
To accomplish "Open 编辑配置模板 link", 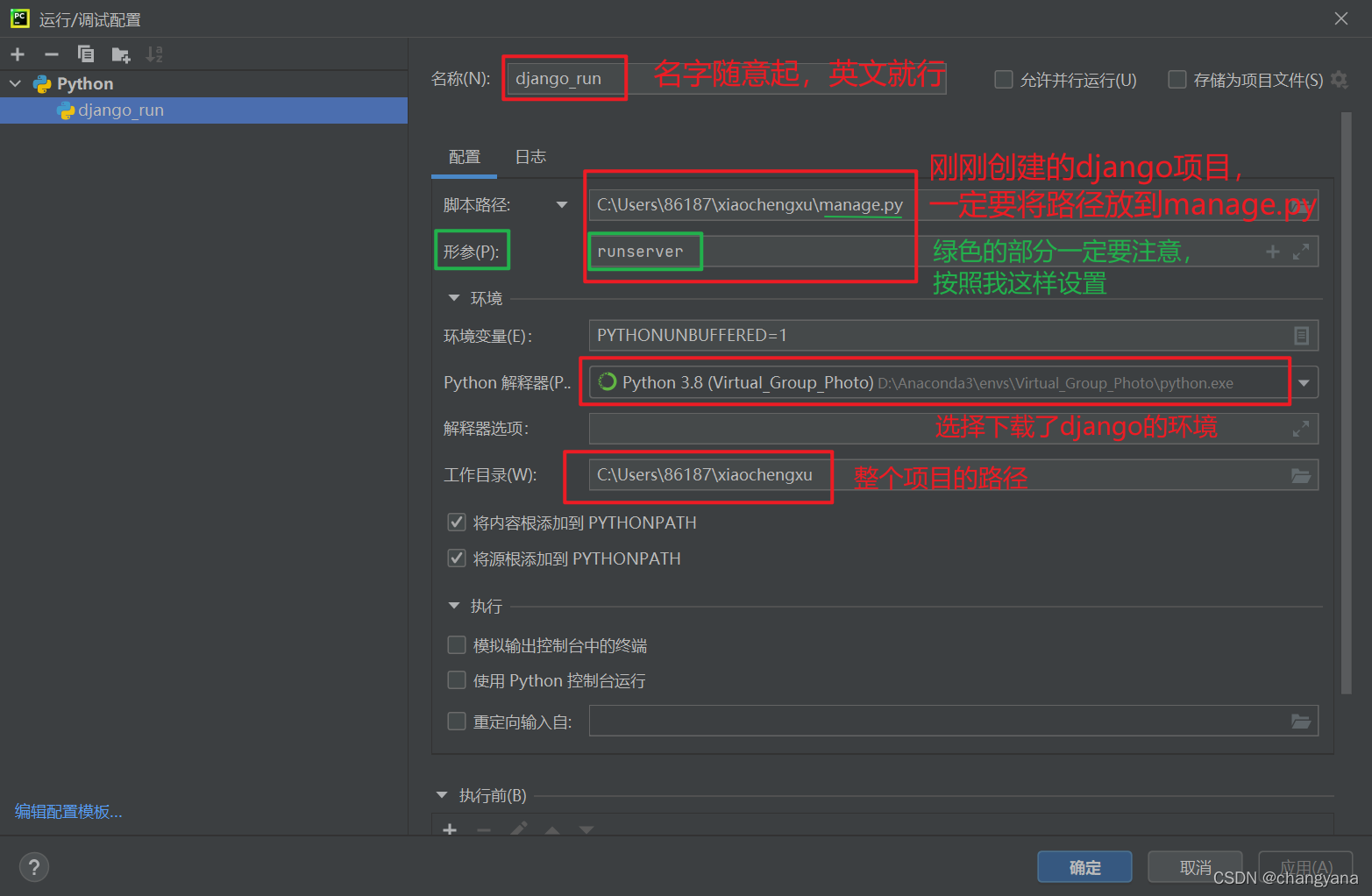I will (68, 812).
